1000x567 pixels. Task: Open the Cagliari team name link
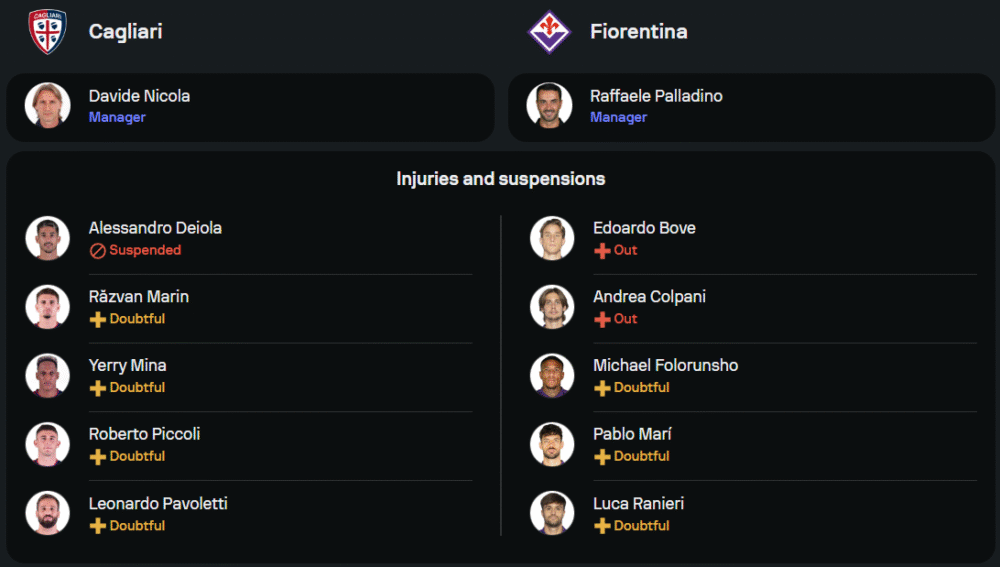(125, 31)
